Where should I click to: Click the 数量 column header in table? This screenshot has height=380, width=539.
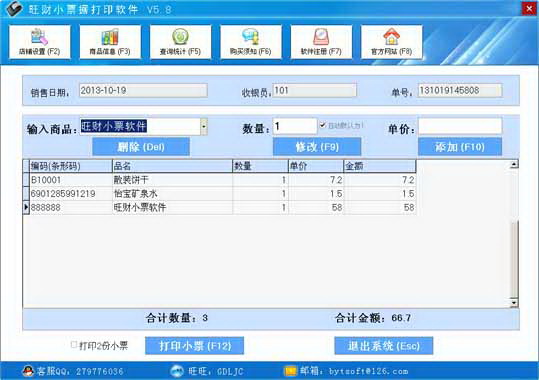tap(260, 166)
